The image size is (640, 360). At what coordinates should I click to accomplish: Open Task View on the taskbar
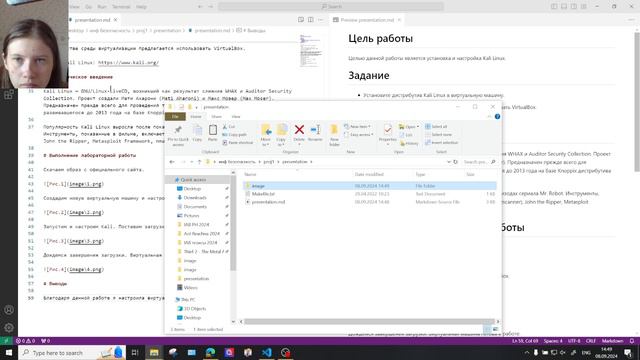[135, 353]
